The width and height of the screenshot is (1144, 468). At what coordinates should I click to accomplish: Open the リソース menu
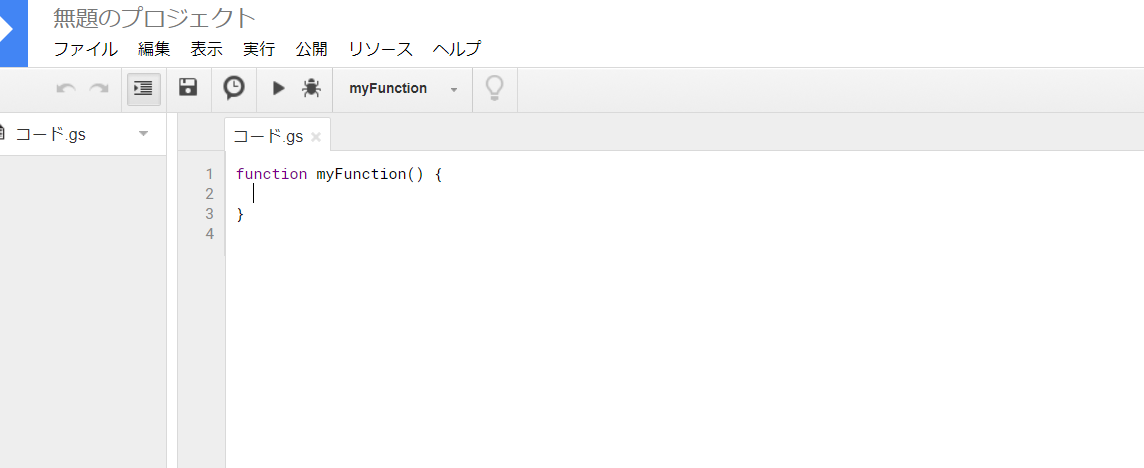tap(380, 49)
